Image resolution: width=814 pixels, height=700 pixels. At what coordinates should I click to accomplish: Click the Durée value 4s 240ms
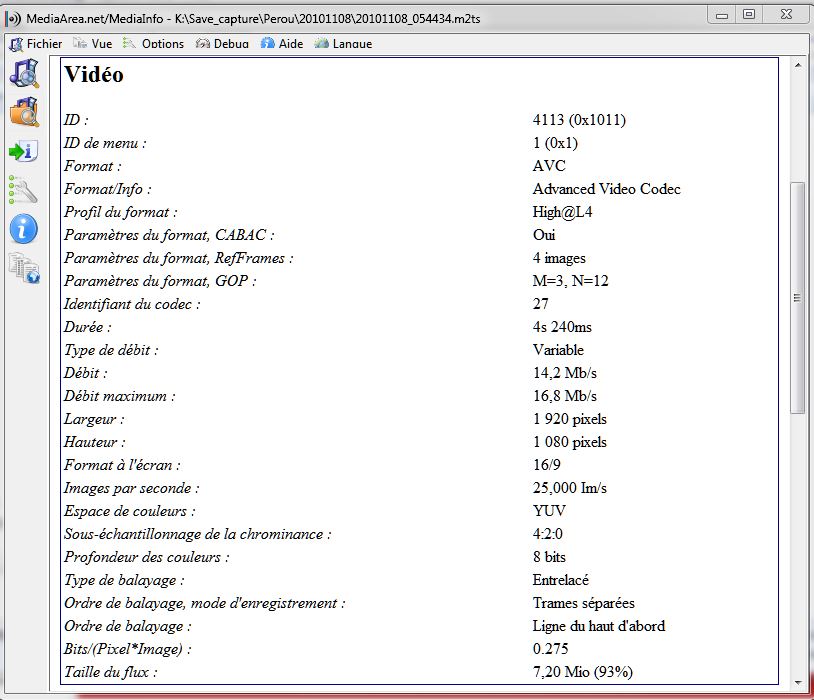562,327
